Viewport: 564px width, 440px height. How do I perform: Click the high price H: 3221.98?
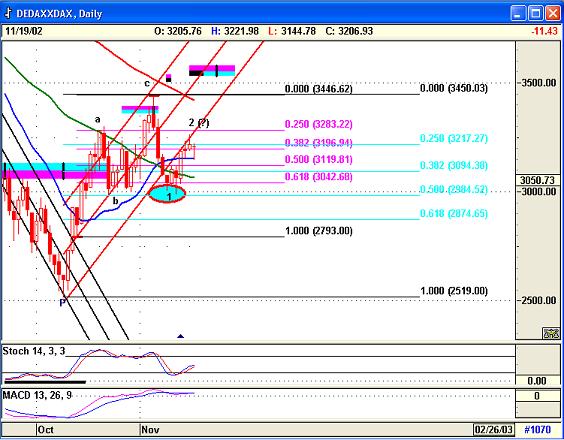point(235,31)
